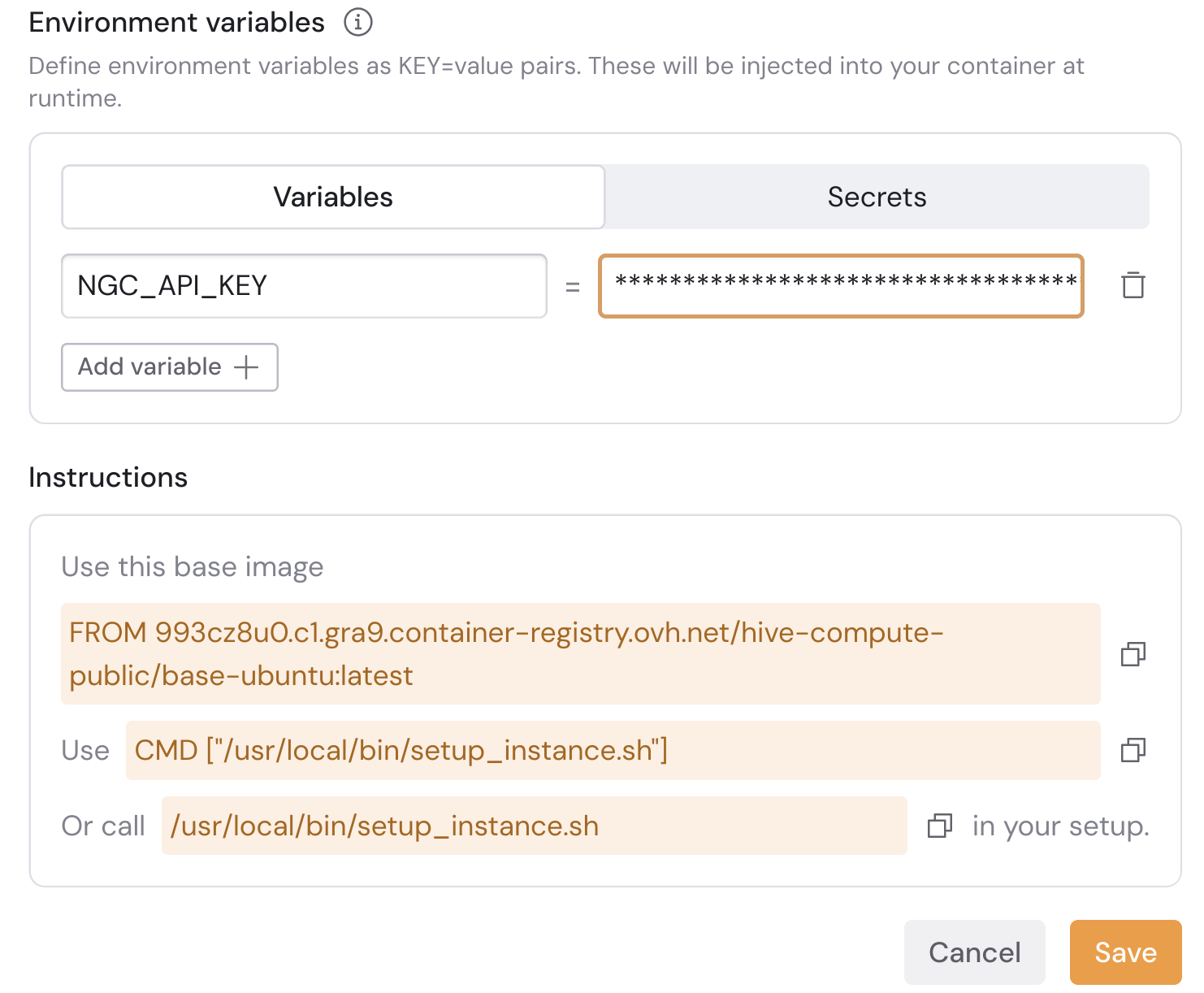The height and width of the screenshot is (993, 1204).
Task: Click the Environment variables heading
Action: click(176, 23)
